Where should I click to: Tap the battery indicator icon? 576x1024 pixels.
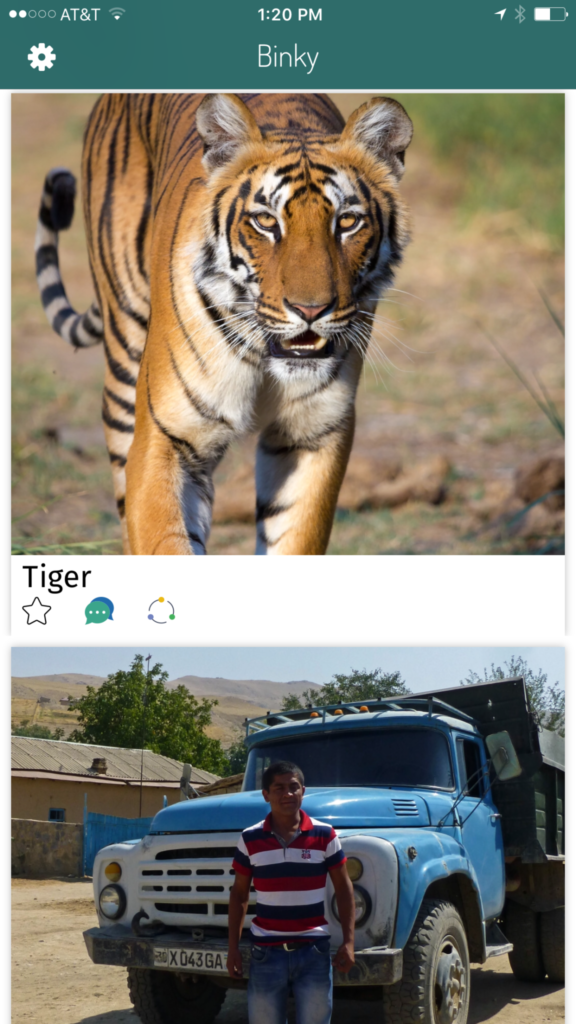pyautogui.click(x=551, y=14)
